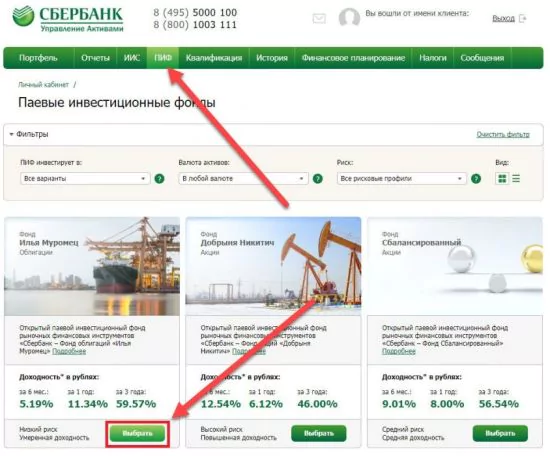Viewport: 550px width, 456px height.
Task: Open the Налоги tab
Action: click(432, 58)
